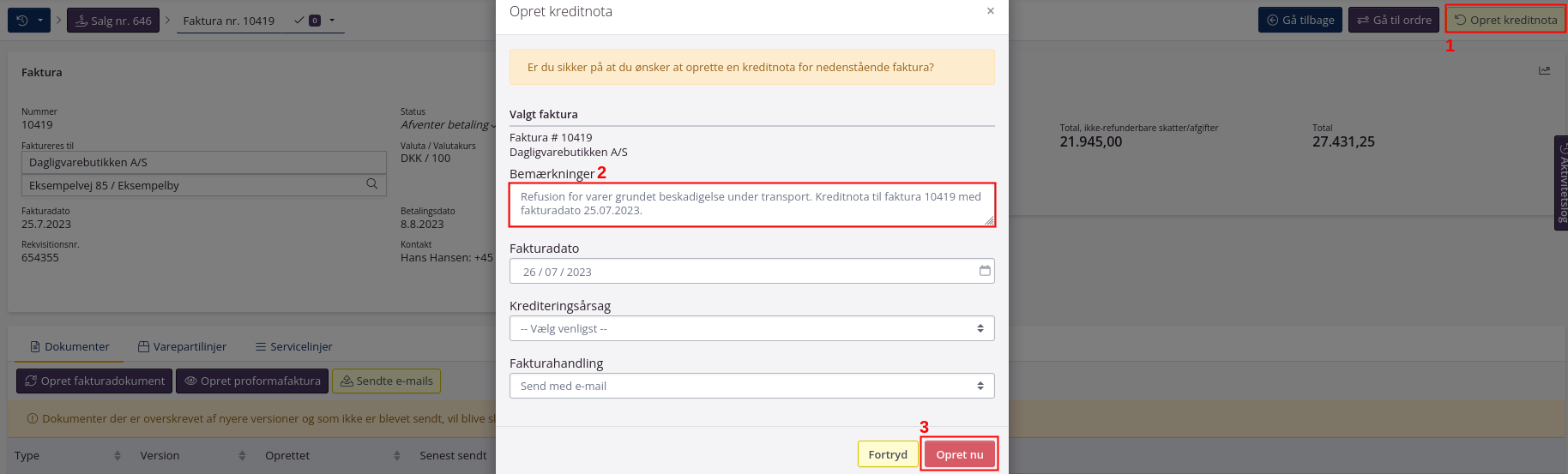Click the search magnifier in address field
Image resolution: width=1568 pixels, height=474 pixels.
(372, 184)
